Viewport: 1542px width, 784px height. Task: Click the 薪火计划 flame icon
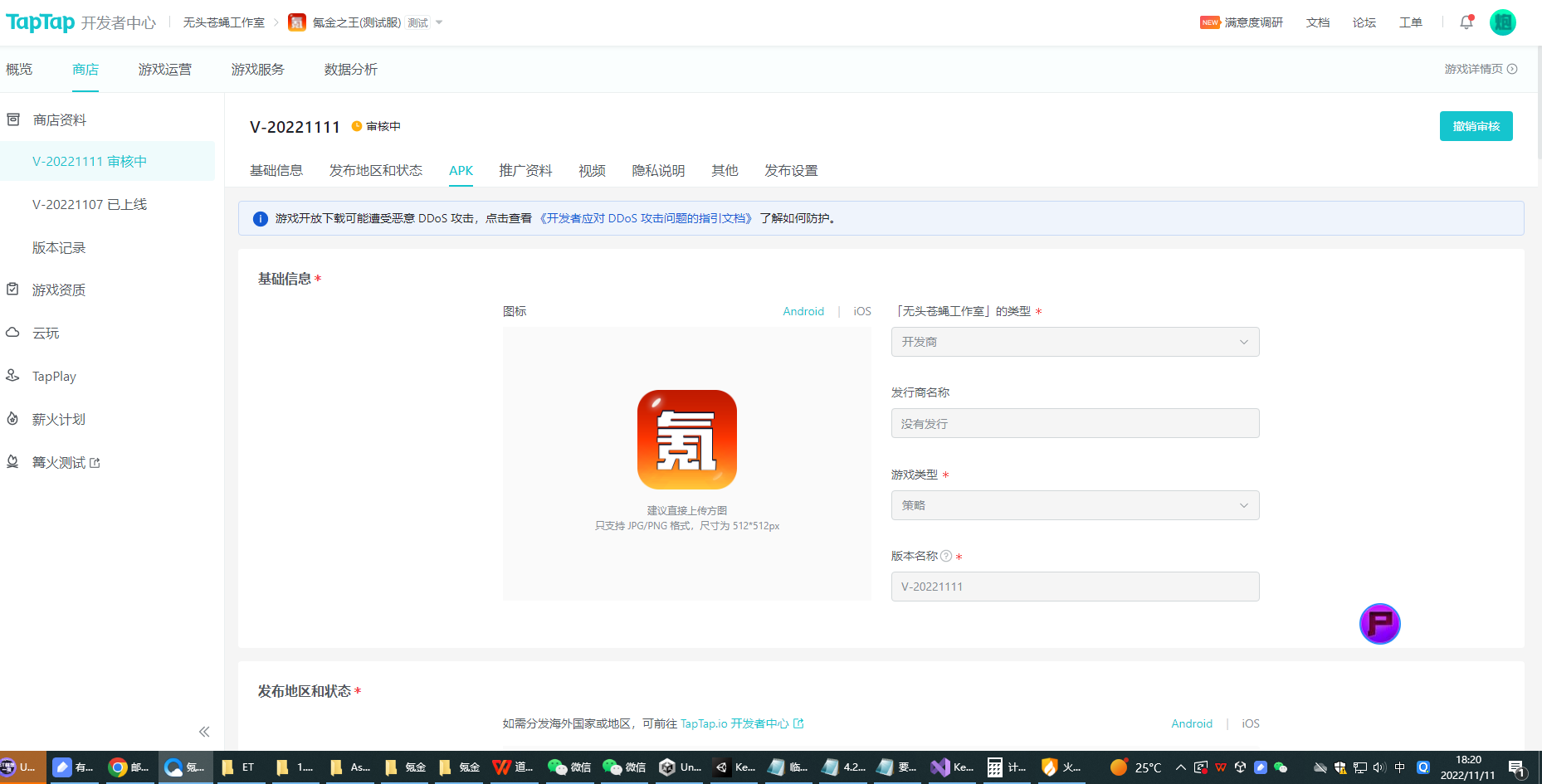12,419
